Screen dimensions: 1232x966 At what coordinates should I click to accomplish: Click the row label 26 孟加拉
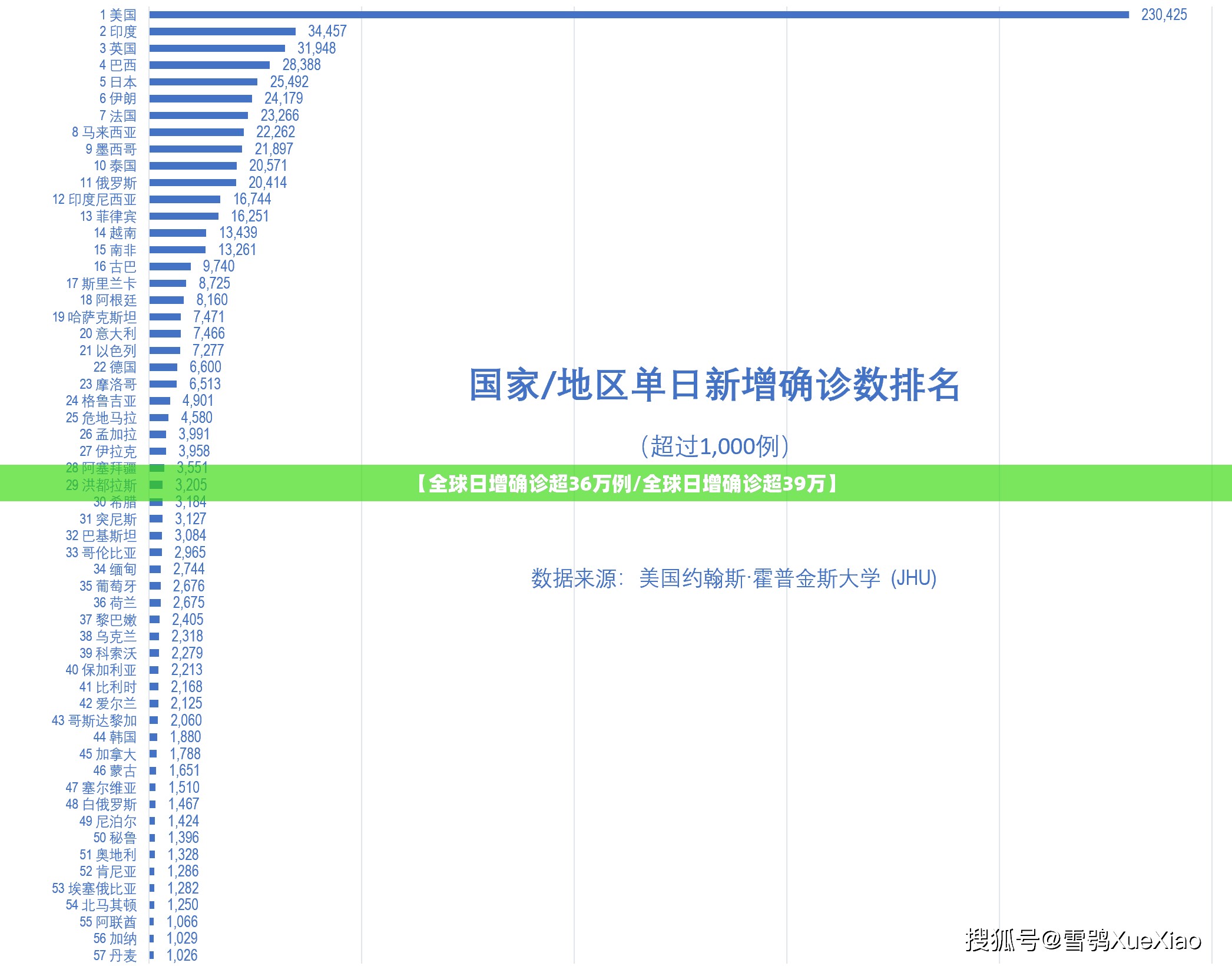(x=108, y=434)
